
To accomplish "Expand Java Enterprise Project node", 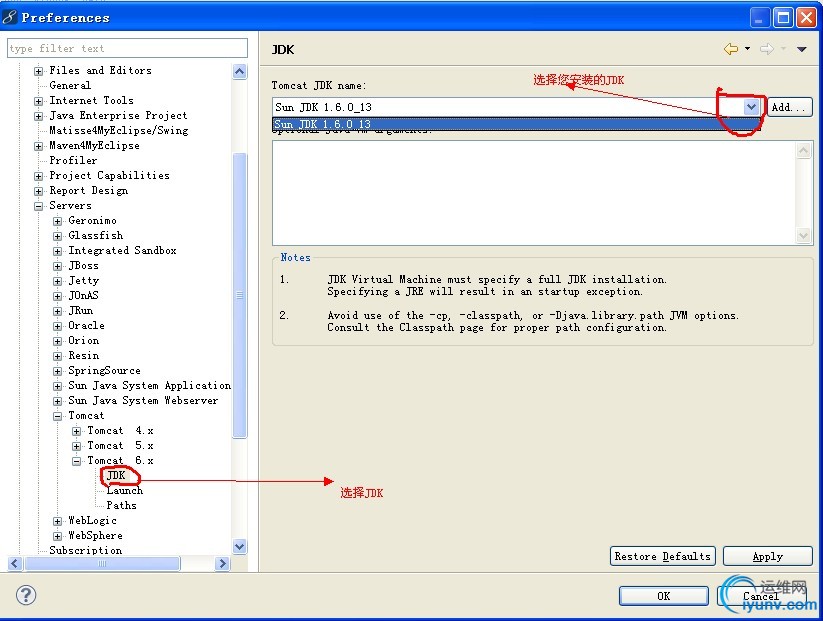I will point(38,116).
